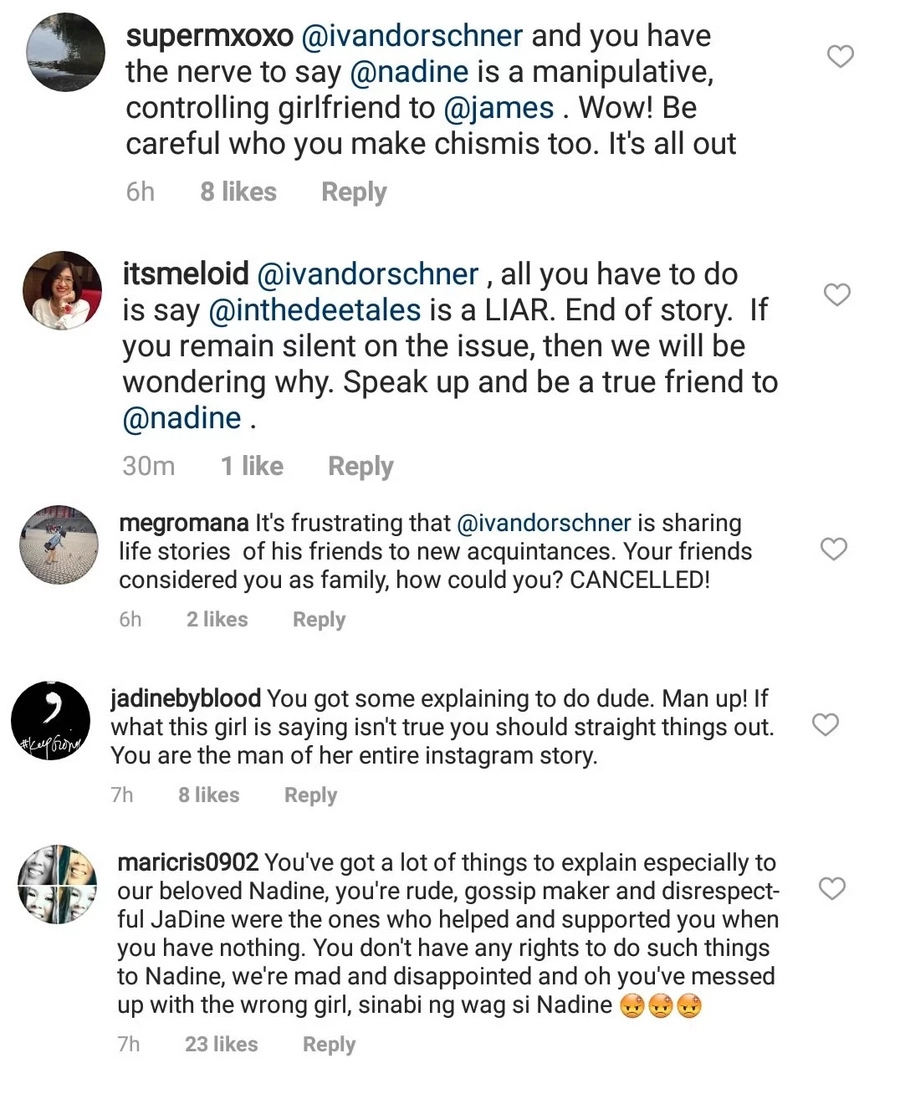View megromana's profile photo

(59, 545)
